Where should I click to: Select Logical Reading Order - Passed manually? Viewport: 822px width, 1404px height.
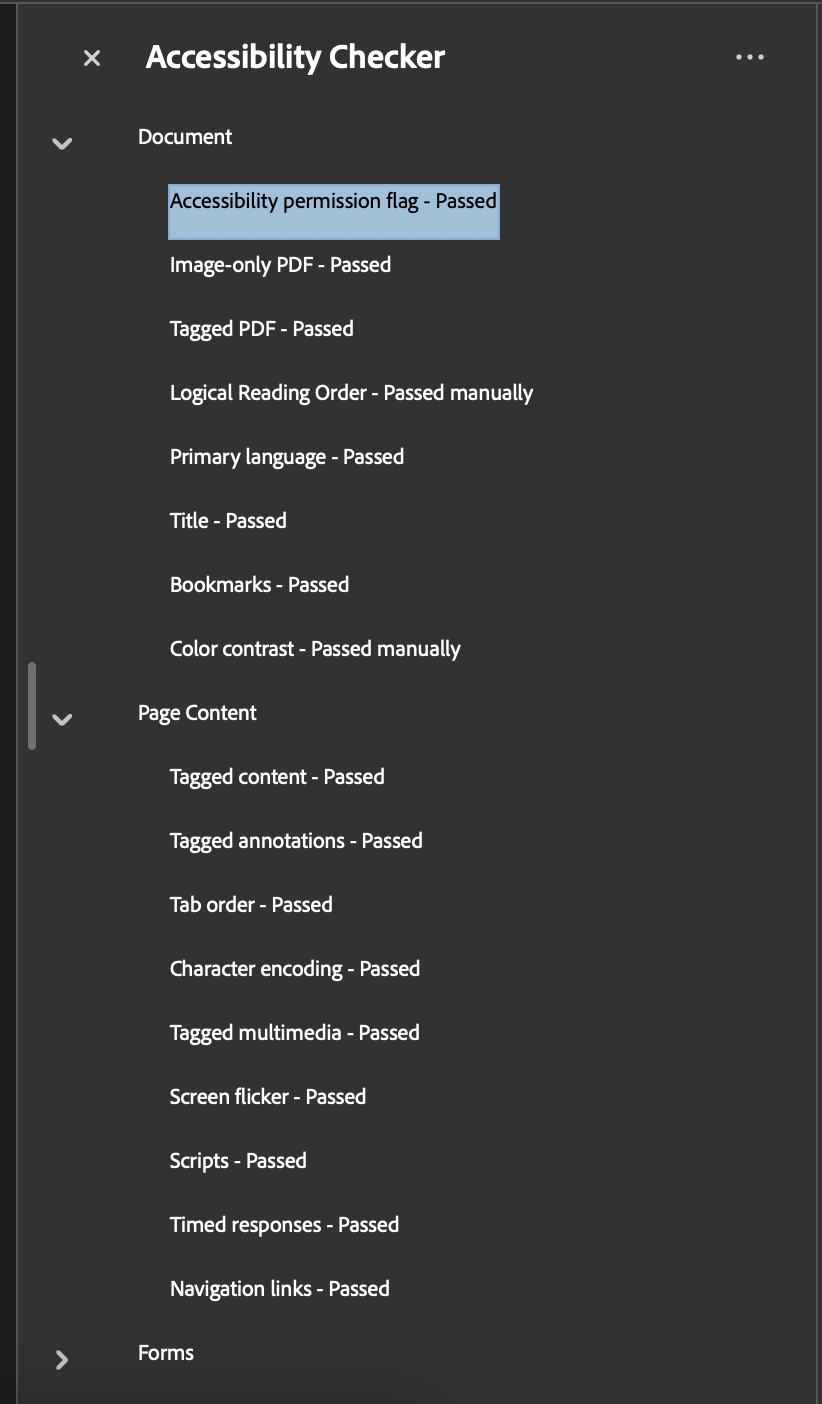(x=352, y=392)
